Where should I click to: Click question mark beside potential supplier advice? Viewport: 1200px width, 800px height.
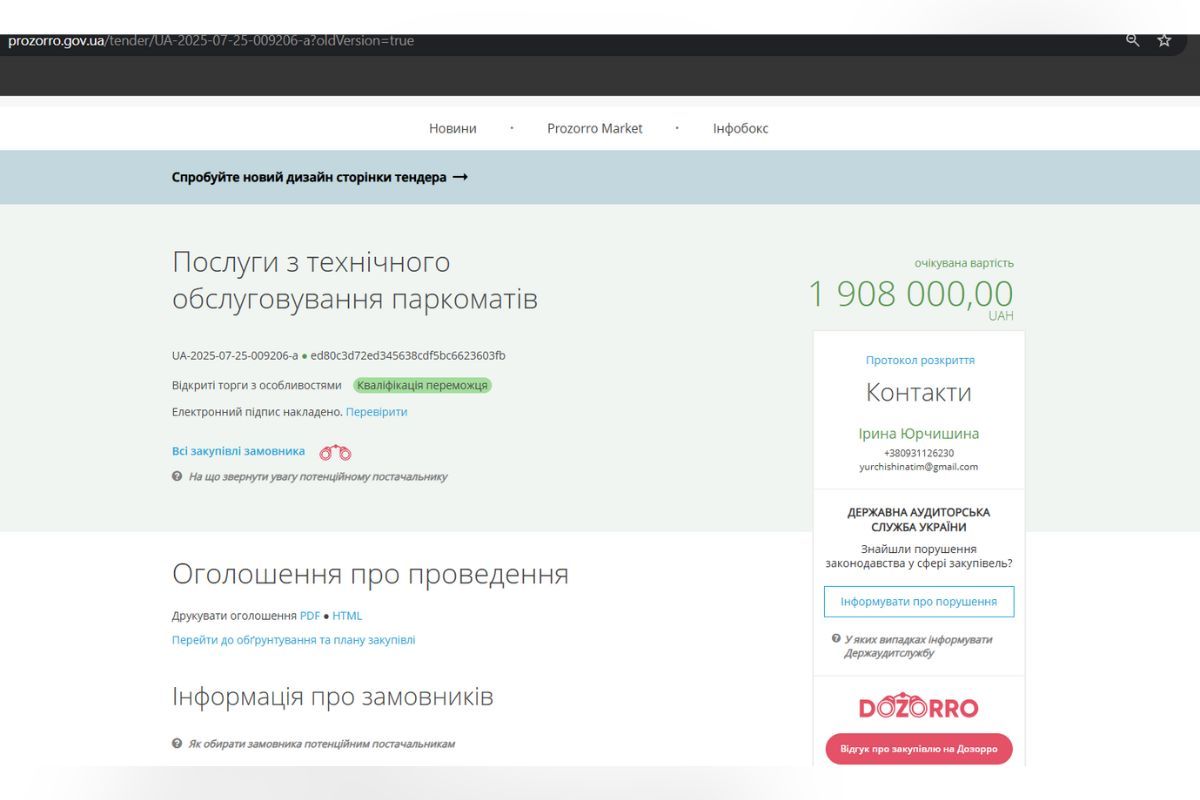[x=179, y=477]
